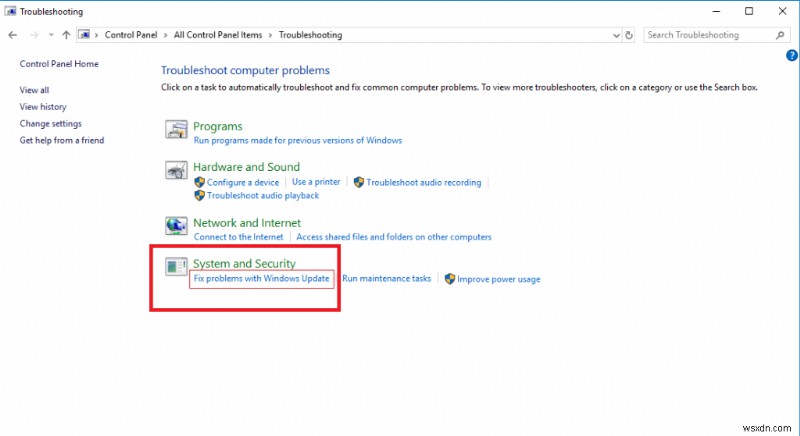Select the Troubleshooting breadcrumb
Image resolution: width=800 pixels, height=436 pixels.
(310, 35)
